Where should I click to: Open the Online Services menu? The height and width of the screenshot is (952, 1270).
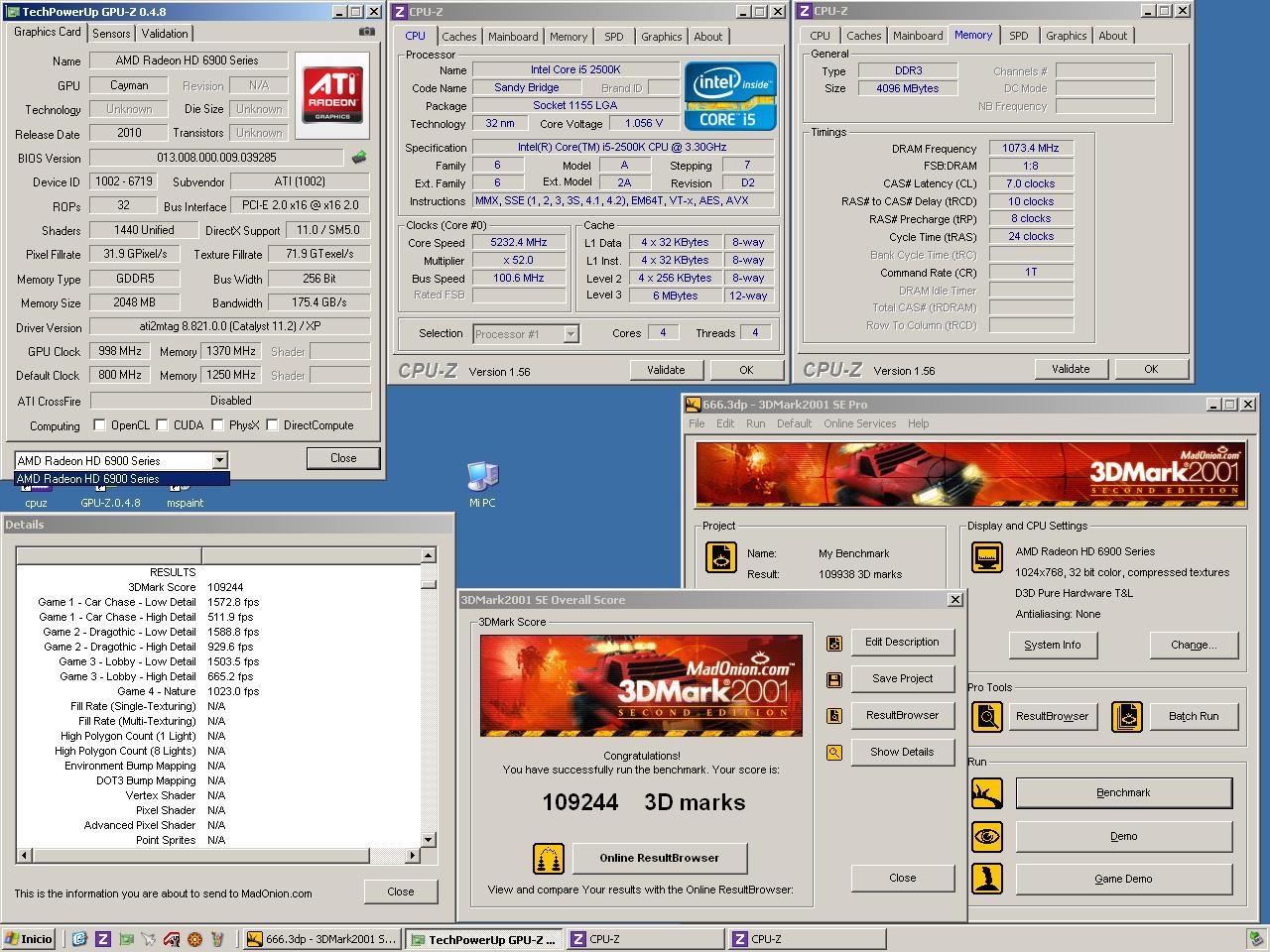[x=859, y=423]
